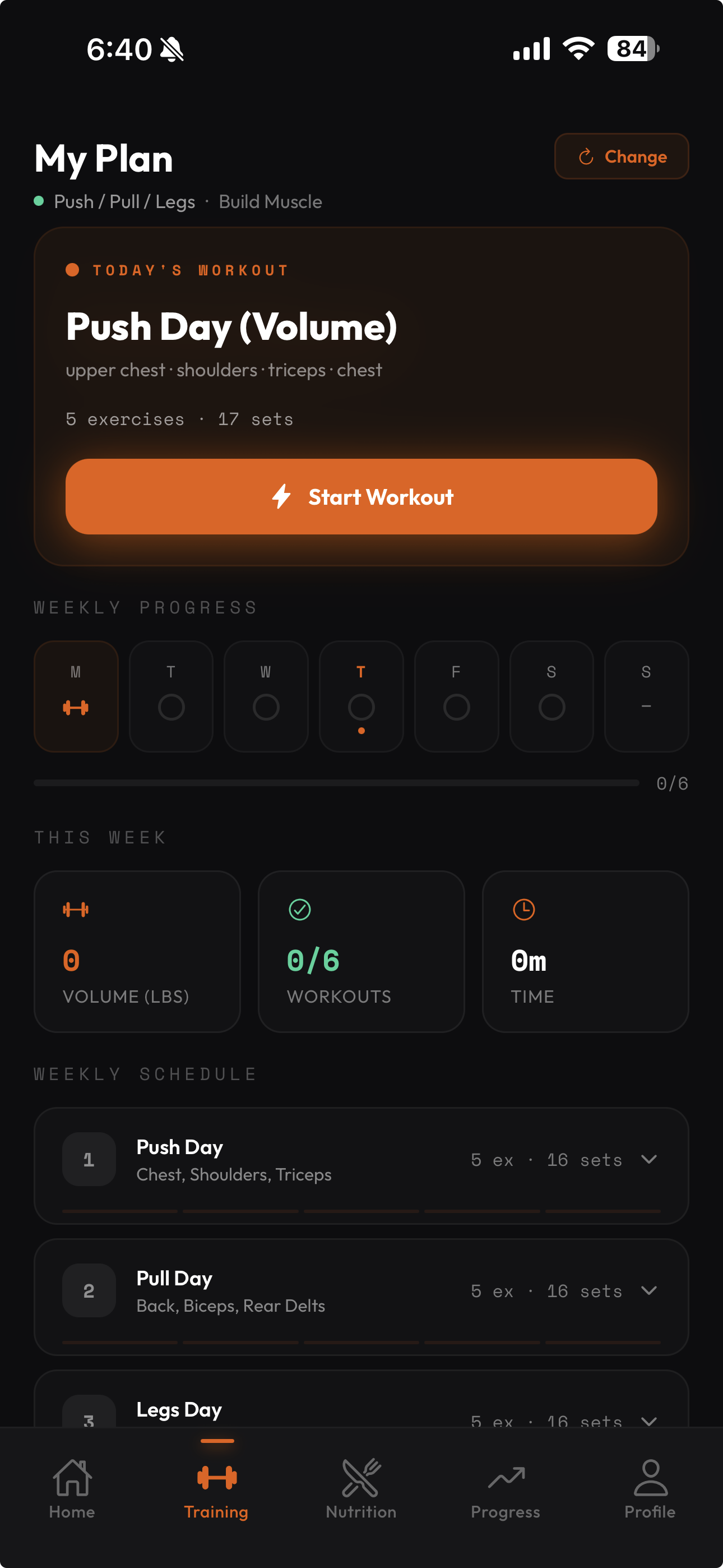The width and height of the screenshot is (723, 1568).
Task: Toggle Saturday's workout circle
Action: (551, 707)
